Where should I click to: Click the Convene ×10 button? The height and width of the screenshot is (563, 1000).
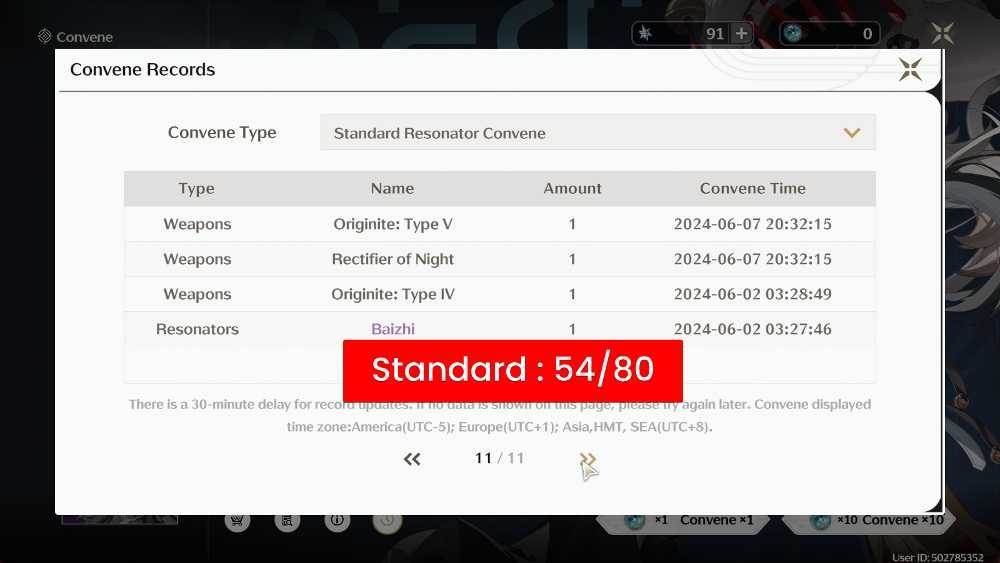[x=869, y=521]
